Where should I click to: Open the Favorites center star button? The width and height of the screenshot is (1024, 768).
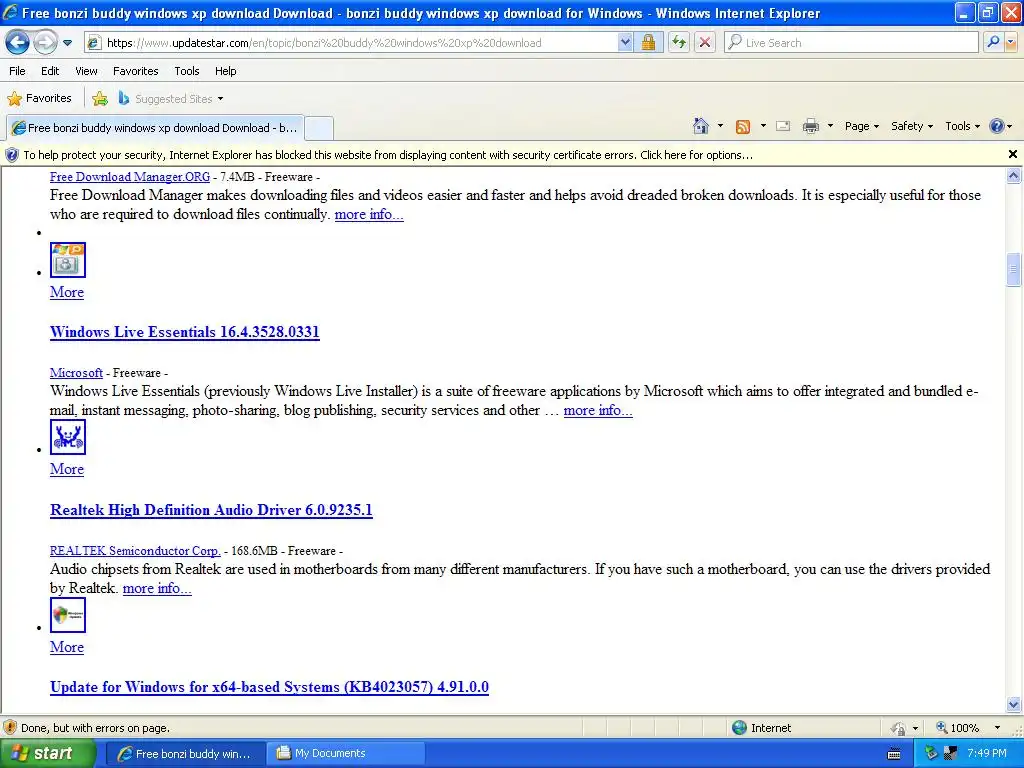point(39,99)
